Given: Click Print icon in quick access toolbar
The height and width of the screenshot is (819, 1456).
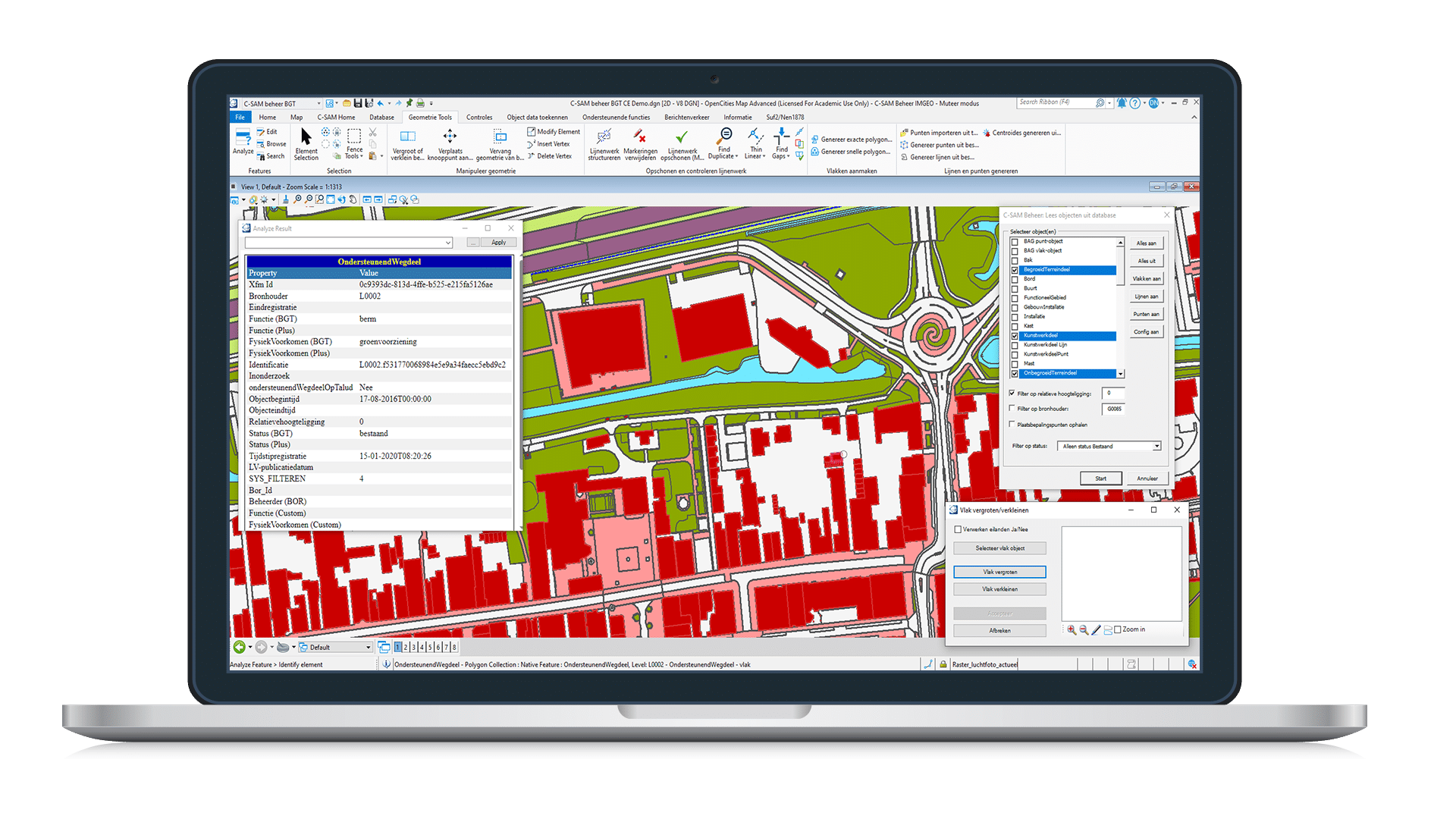Looking at the screenshot, I should pyautogui.click(x=419, y=103).
